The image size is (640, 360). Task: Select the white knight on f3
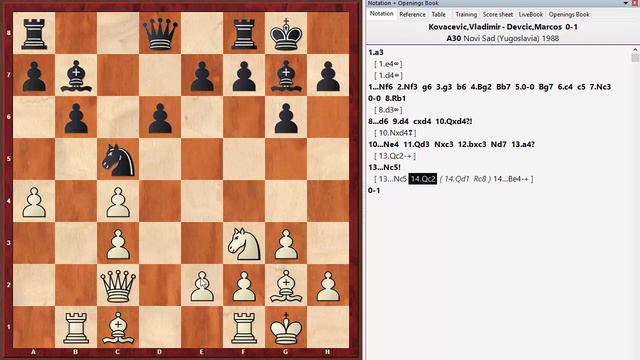(244, 243)
